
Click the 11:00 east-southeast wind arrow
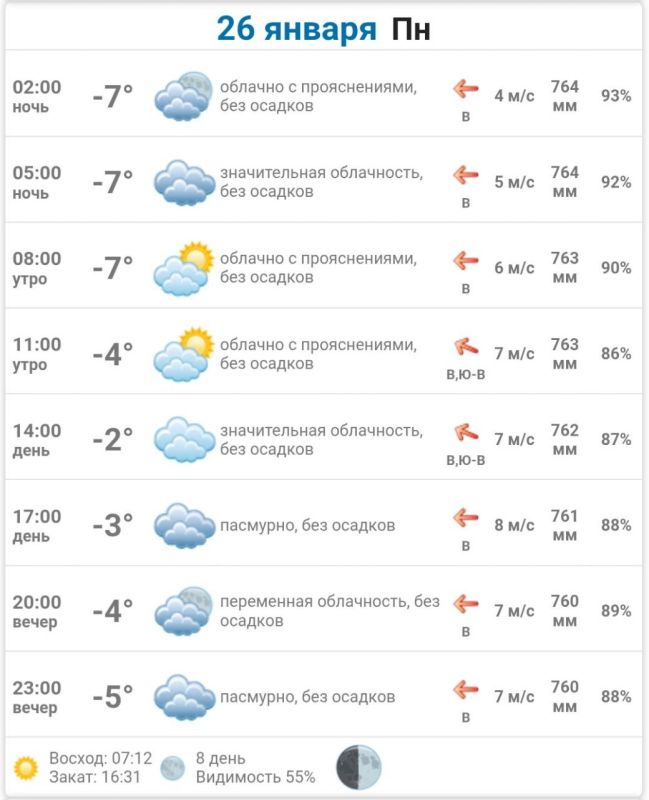pyautogui.click(x=465, y=347)
